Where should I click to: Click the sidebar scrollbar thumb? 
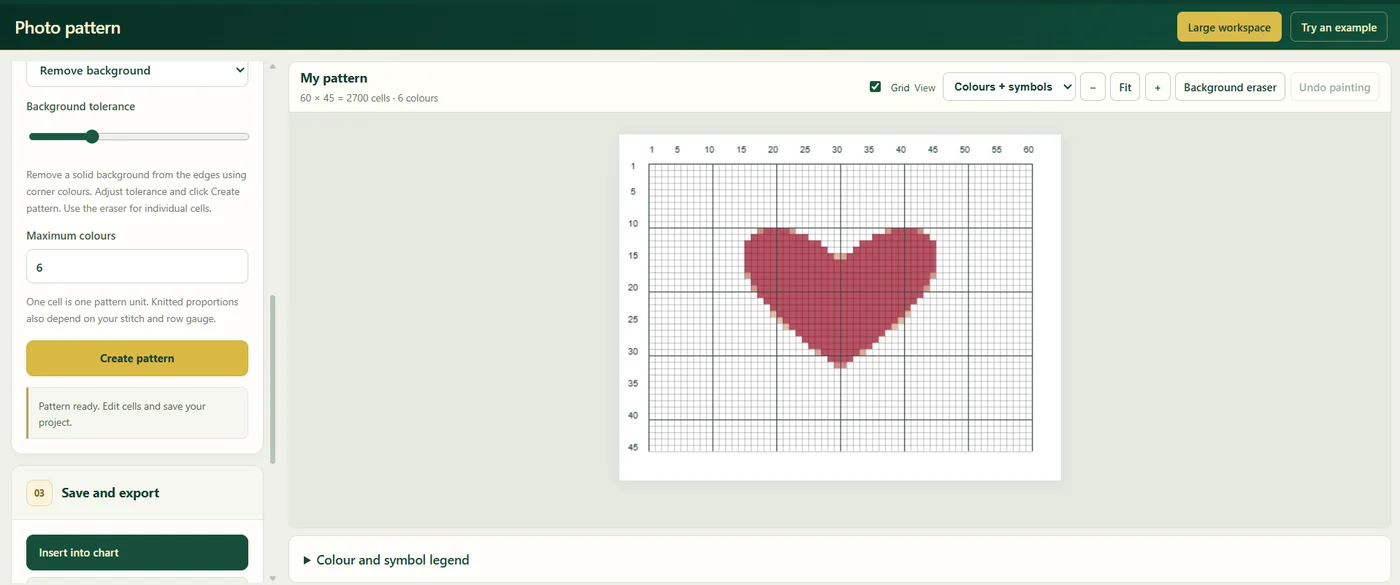(273, 379)
